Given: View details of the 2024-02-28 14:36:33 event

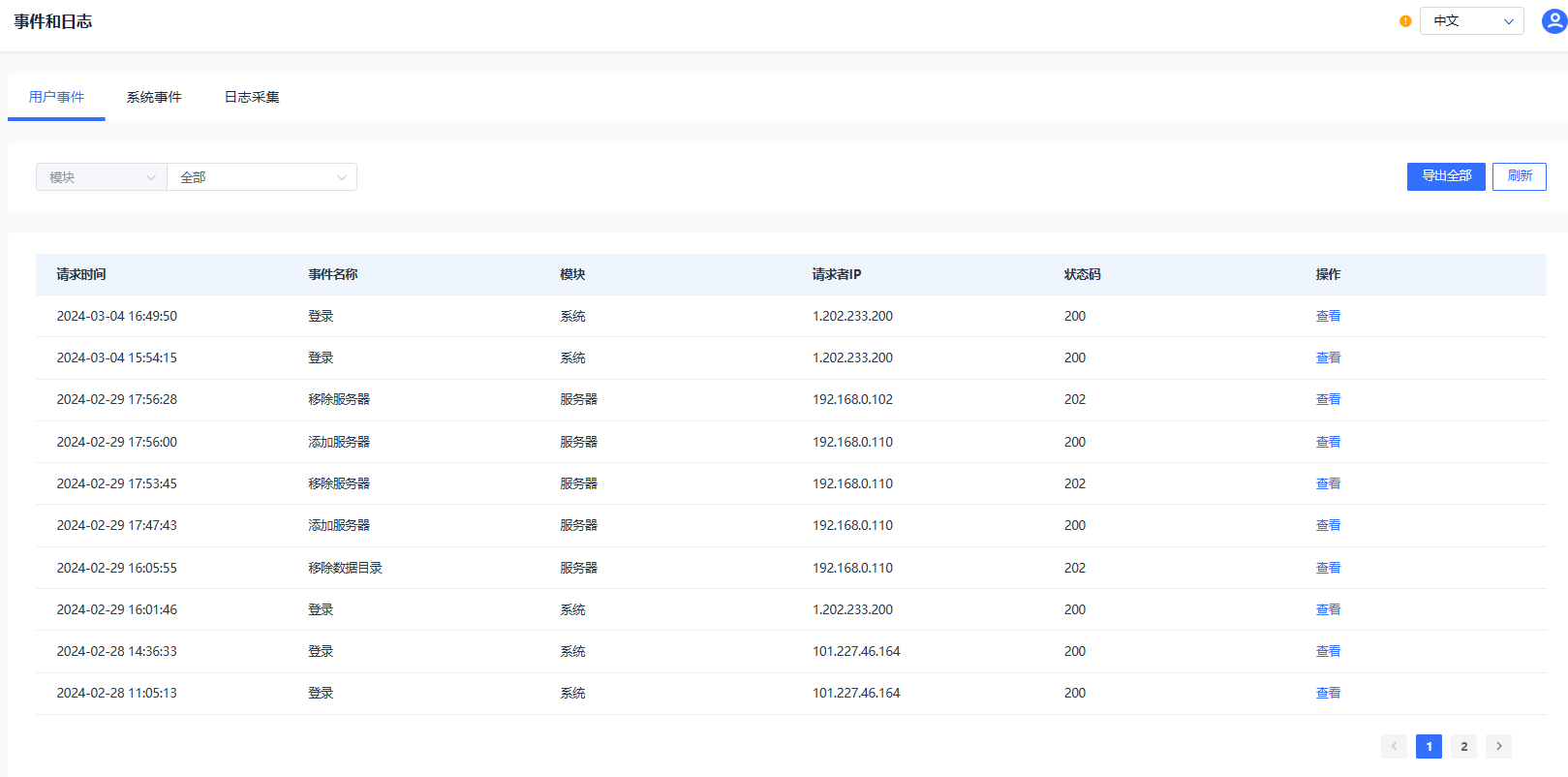Looking at the screenshot, I should (x=1328, y=651).
